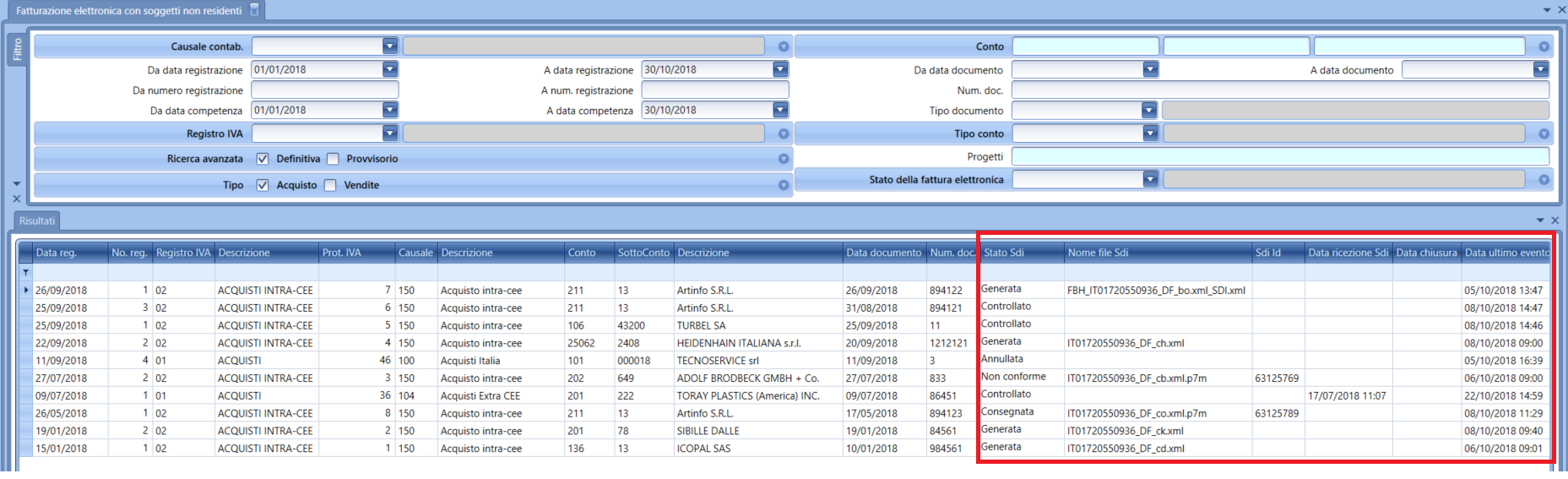Screen dimensions: 1568x479
Task: Sort by the Stato Sdi column header
Action: coord(1020,253)
